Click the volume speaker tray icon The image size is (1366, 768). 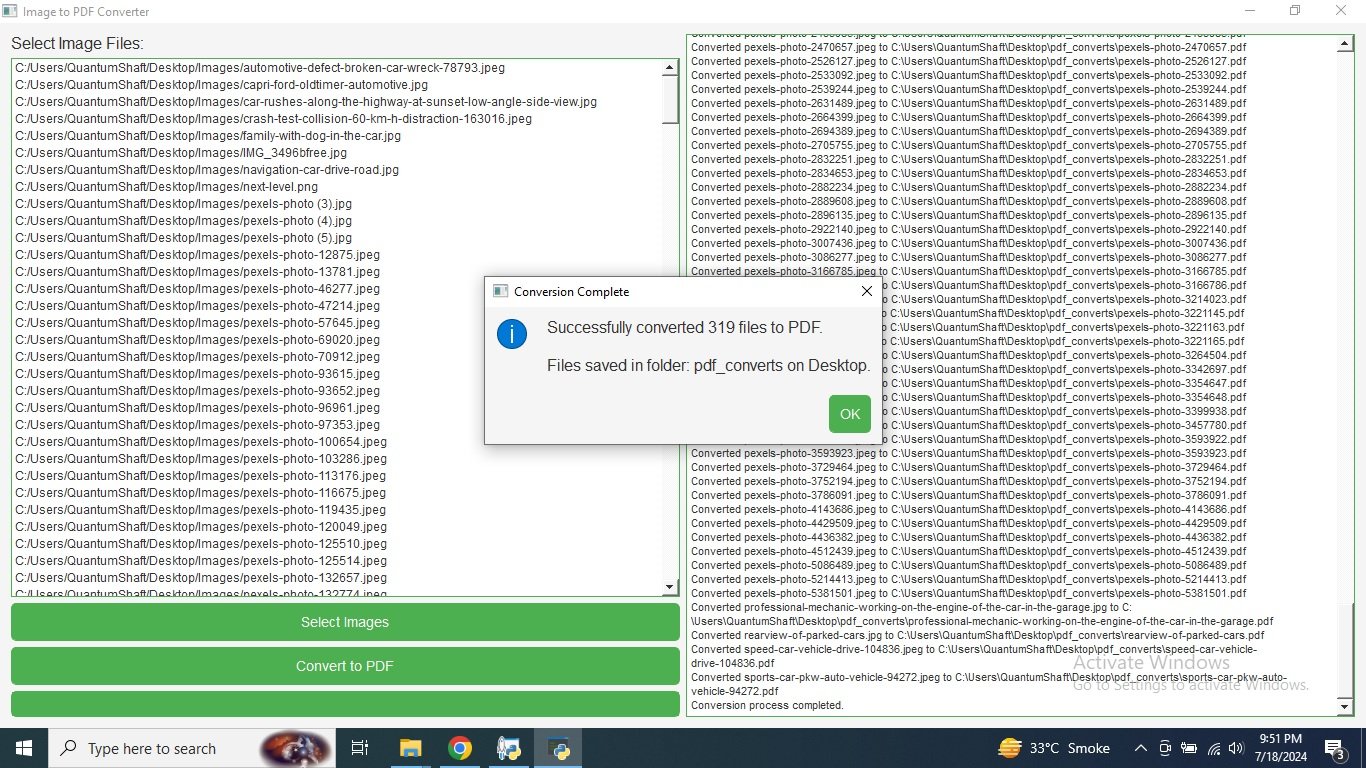tap(1237, 748)
